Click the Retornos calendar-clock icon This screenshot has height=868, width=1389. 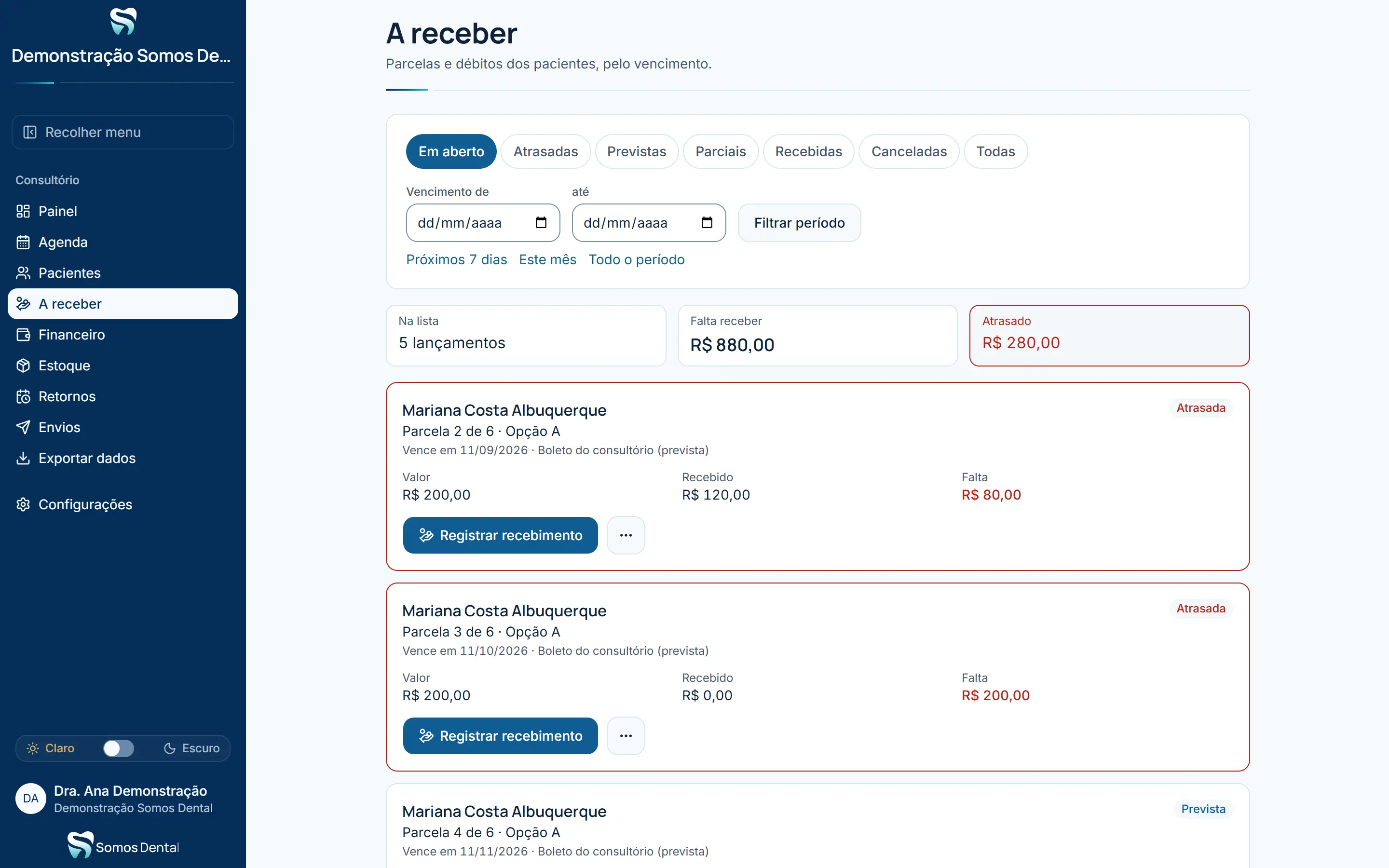23,396
